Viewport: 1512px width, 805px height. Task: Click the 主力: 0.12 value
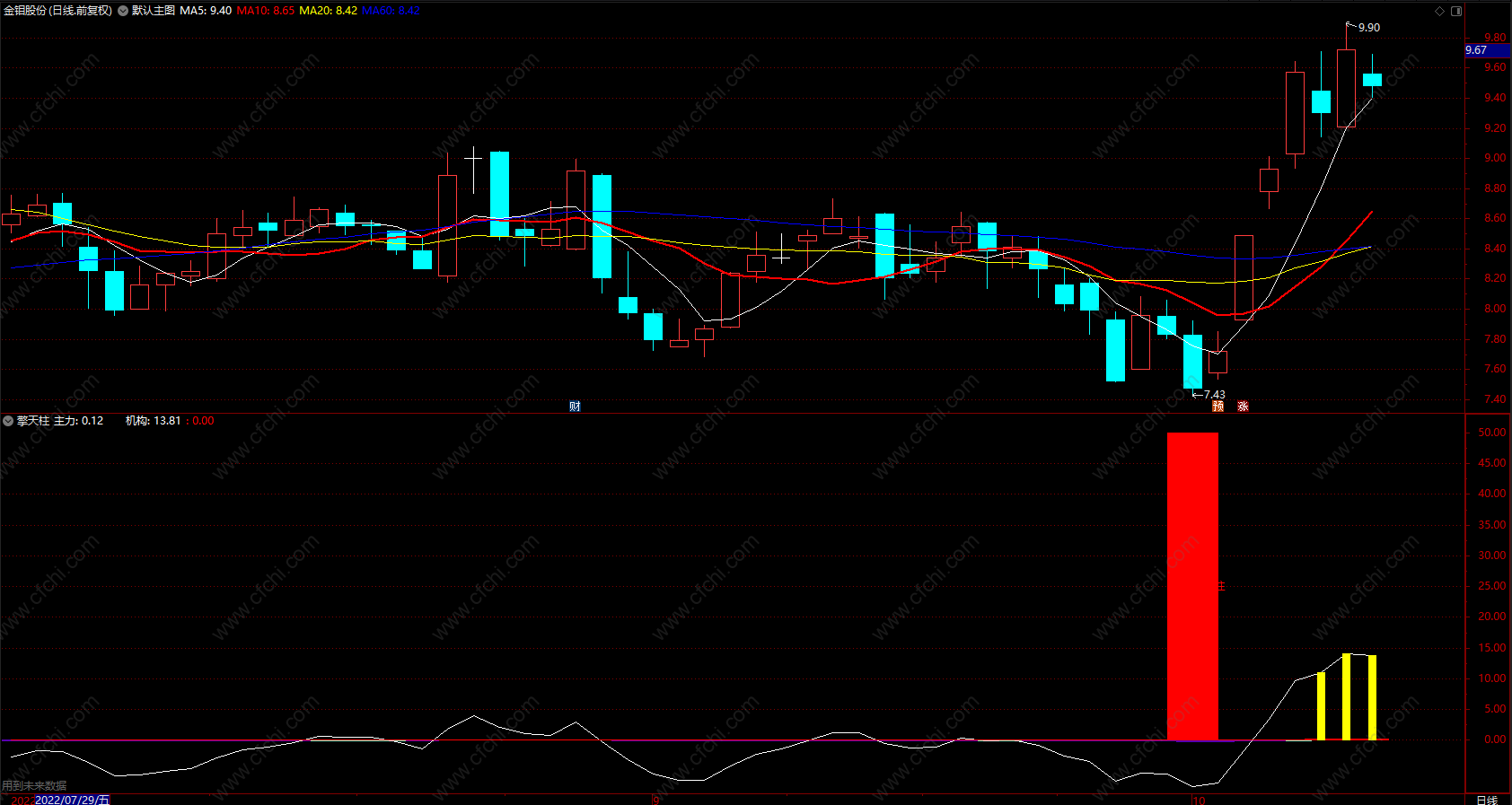tap(79, 421)
